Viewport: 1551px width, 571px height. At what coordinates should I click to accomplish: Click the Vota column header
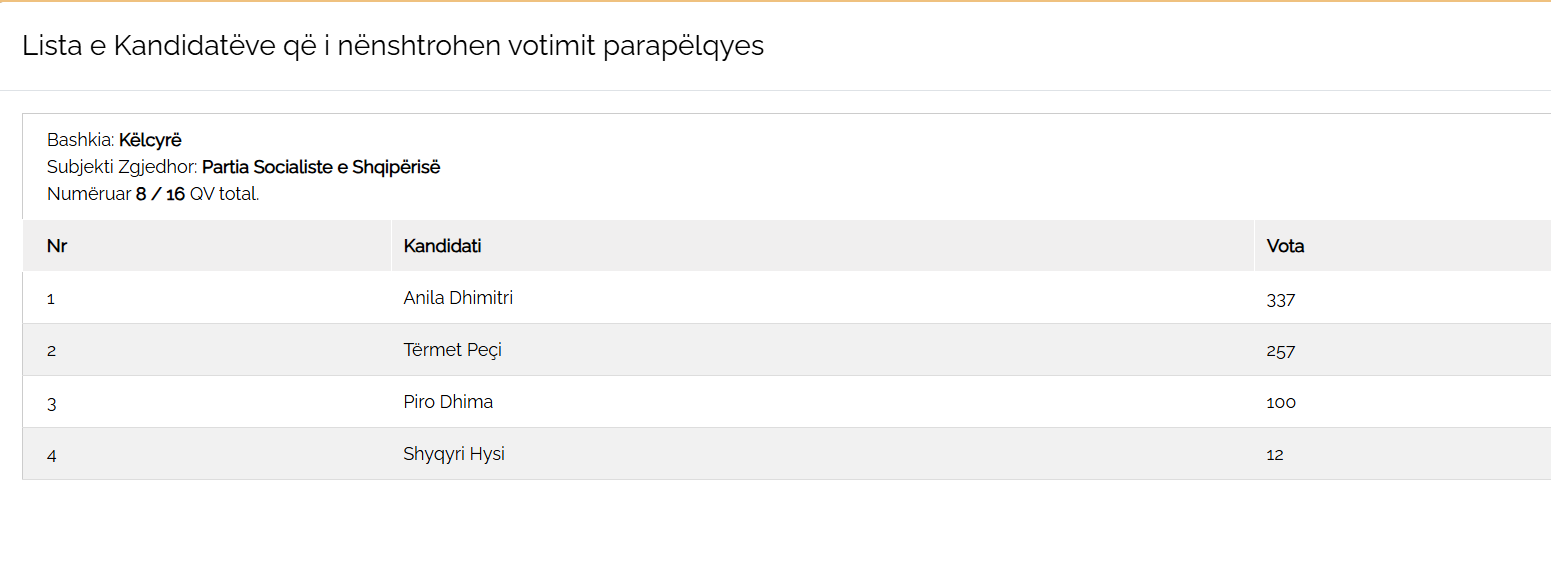coord(1285,246)
